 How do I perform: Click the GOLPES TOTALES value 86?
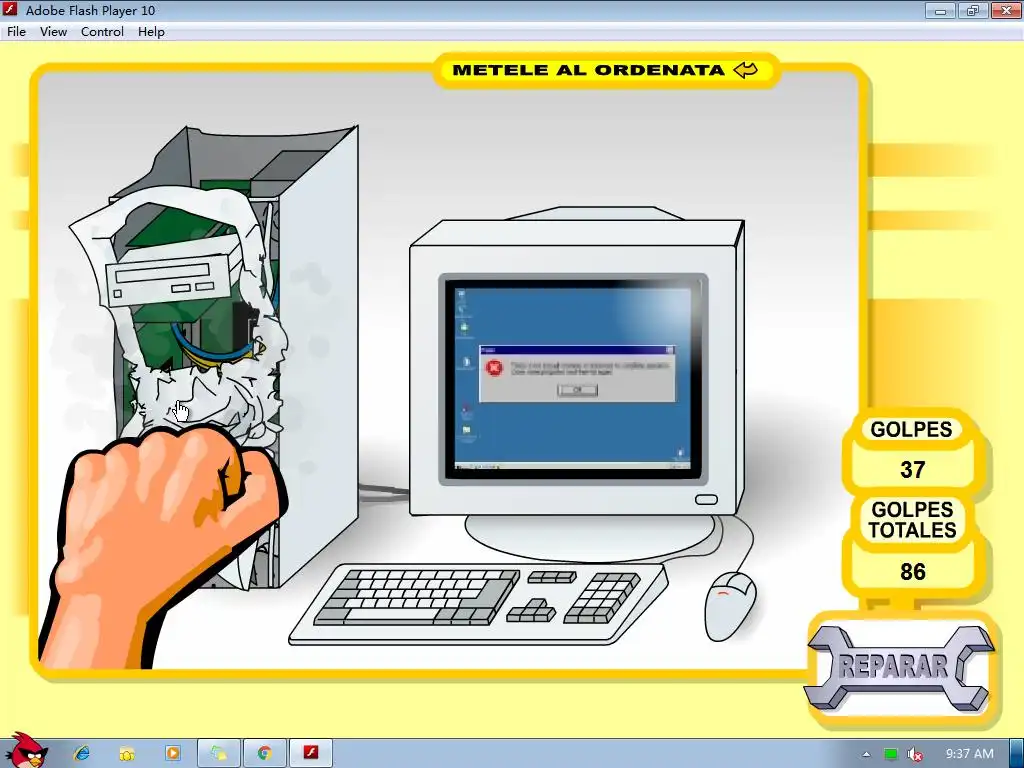pos(912,571)
